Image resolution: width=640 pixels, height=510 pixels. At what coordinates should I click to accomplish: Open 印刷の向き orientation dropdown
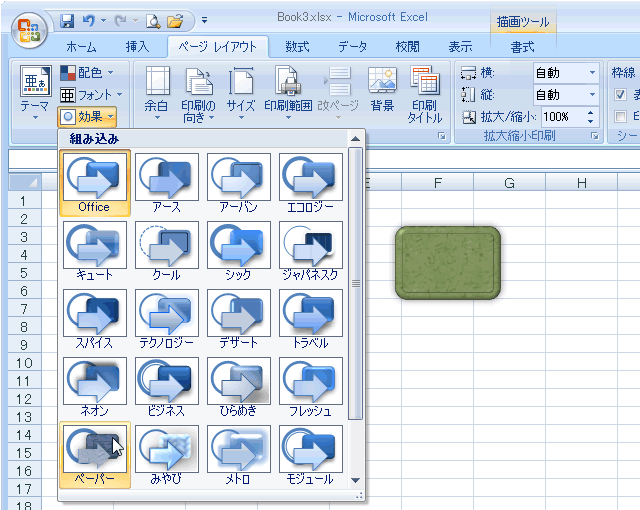[x=198, y=95]
